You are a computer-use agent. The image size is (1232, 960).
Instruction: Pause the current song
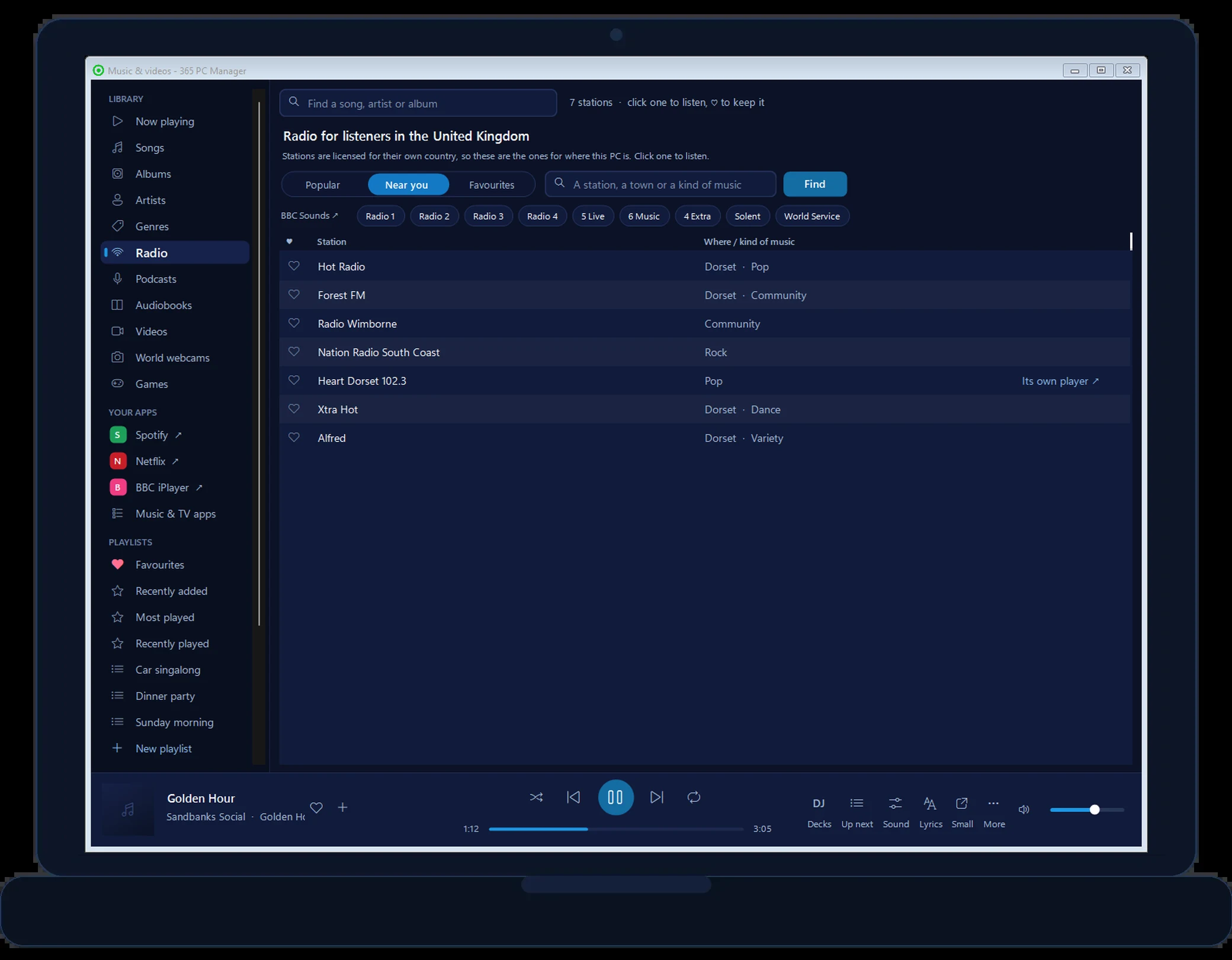(x=615, y=797)
